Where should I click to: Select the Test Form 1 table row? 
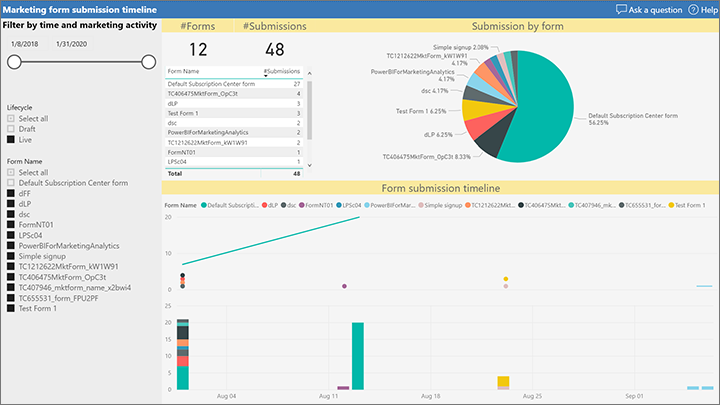(234, 113)
